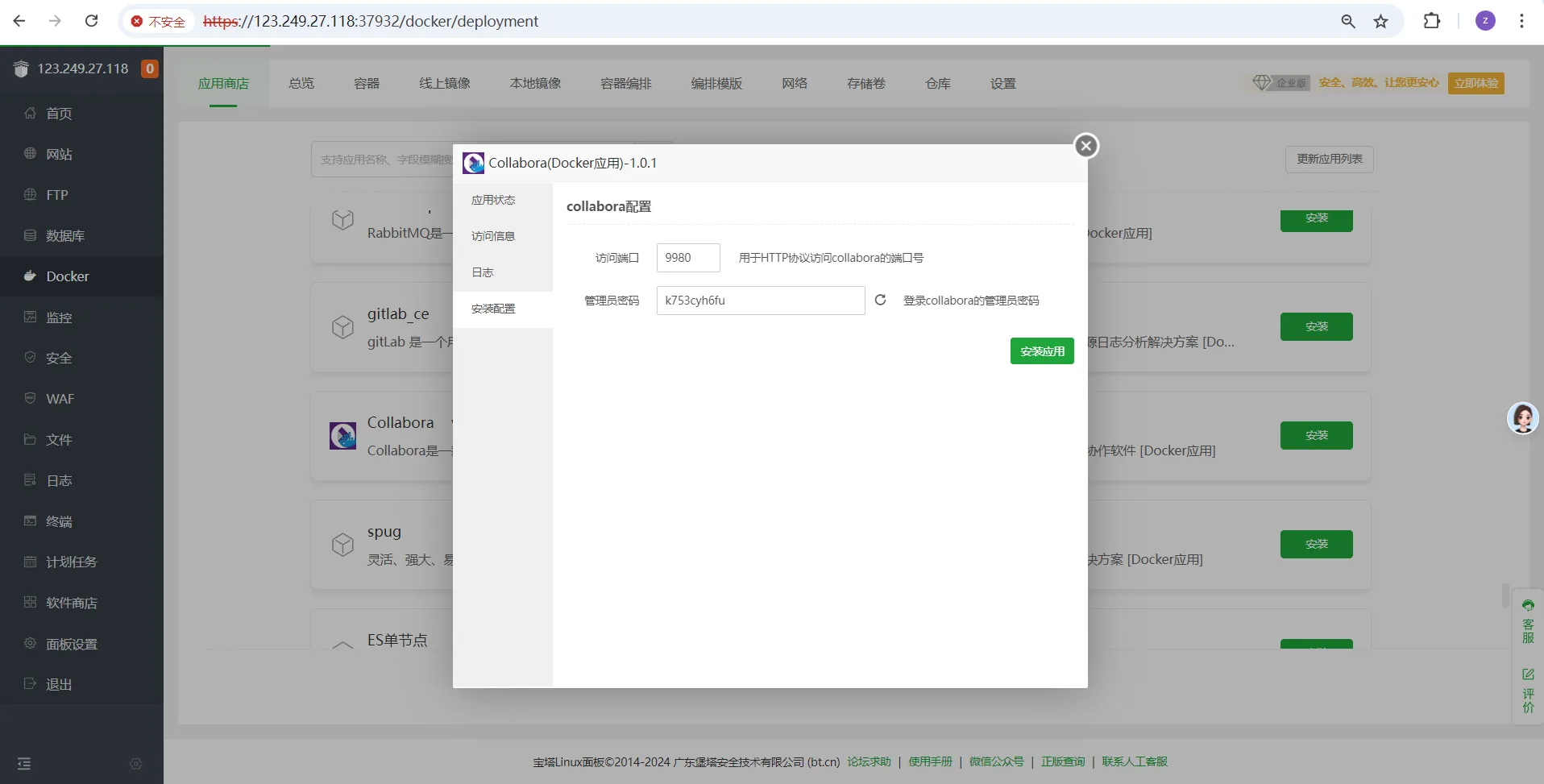Open the 使用手册 footer link
The width and height of the screenshot is (1544, 784).
(930, 762)
